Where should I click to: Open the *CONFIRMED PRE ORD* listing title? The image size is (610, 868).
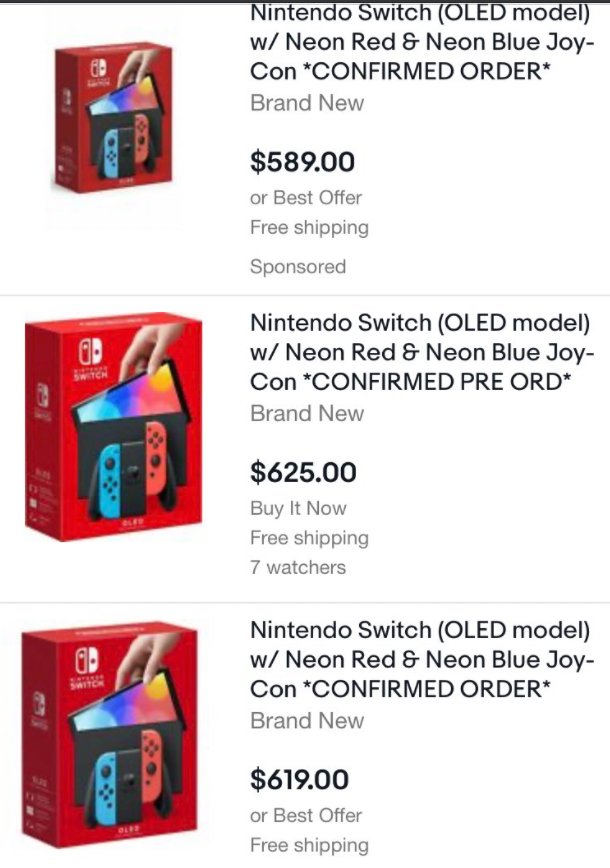click(422, 352)
